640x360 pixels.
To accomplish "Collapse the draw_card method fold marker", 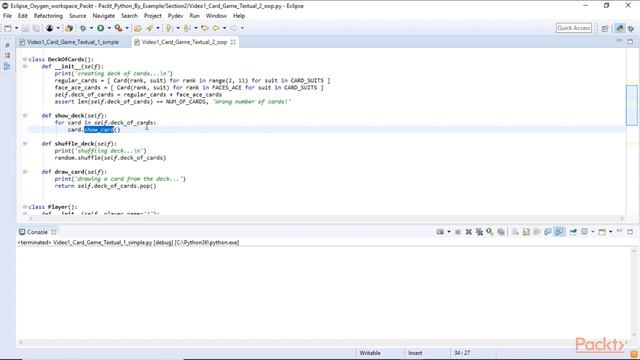I will tap(25, 172).
